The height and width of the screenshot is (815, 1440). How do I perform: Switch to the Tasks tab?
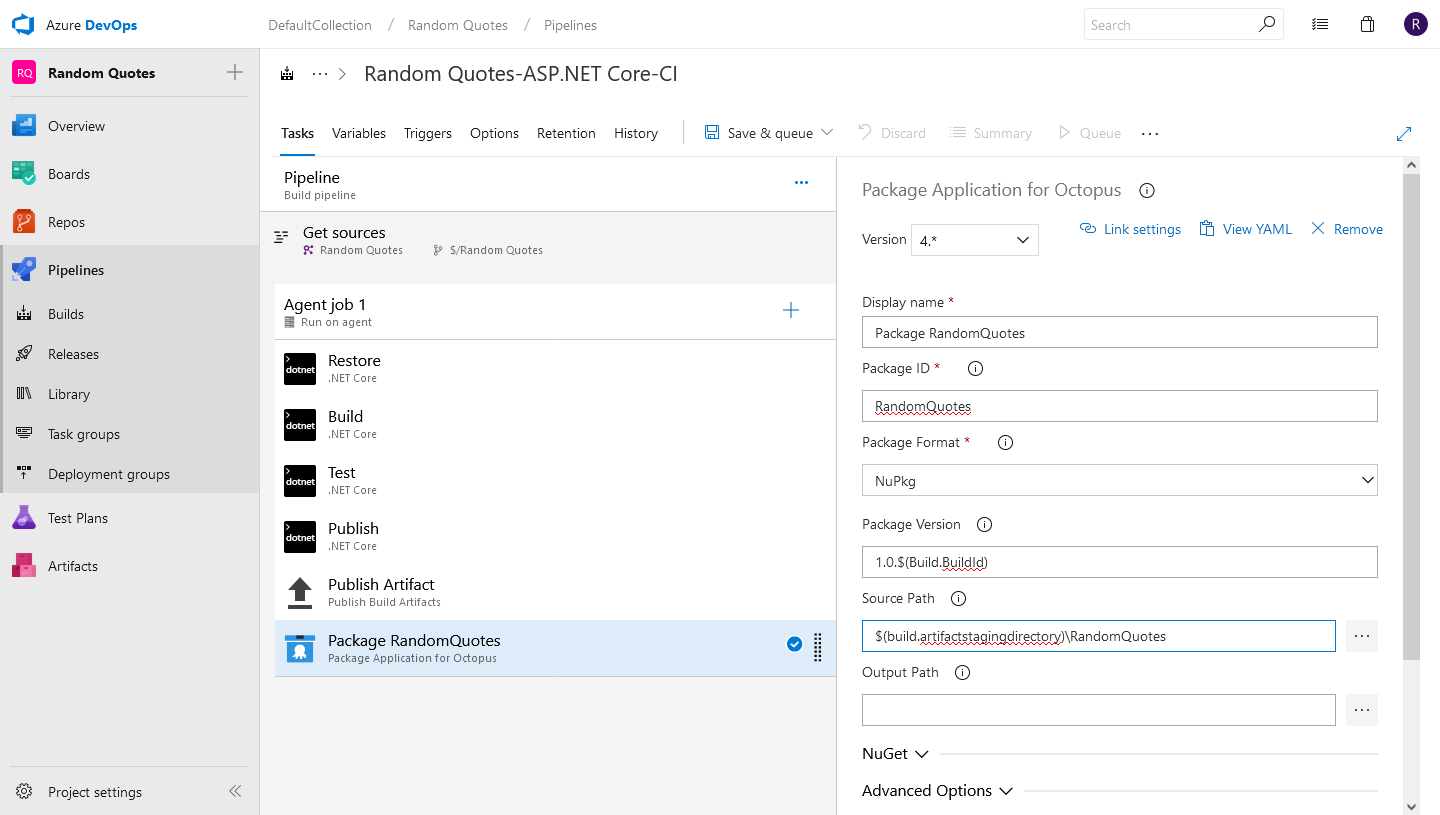point(297,133)
